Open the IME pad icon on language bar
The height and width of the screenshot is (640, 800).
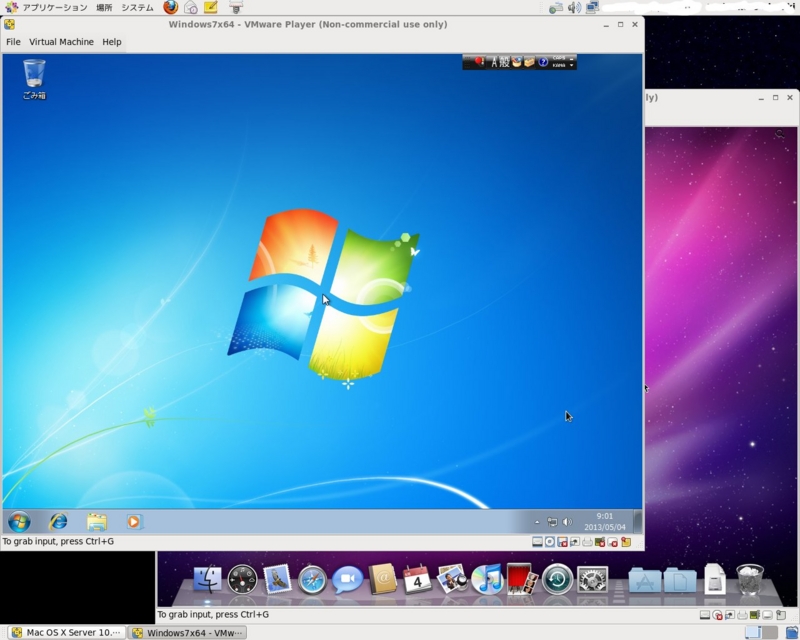(517, 62)
